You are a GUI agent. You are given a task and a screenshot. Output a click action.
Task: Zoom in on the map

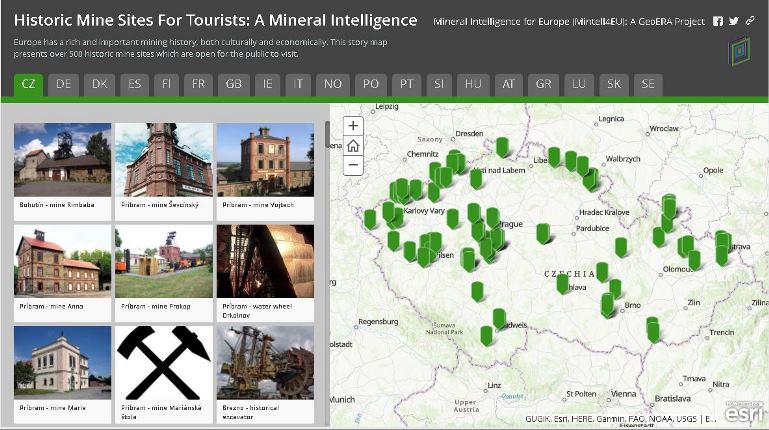(x=353, y=126)
